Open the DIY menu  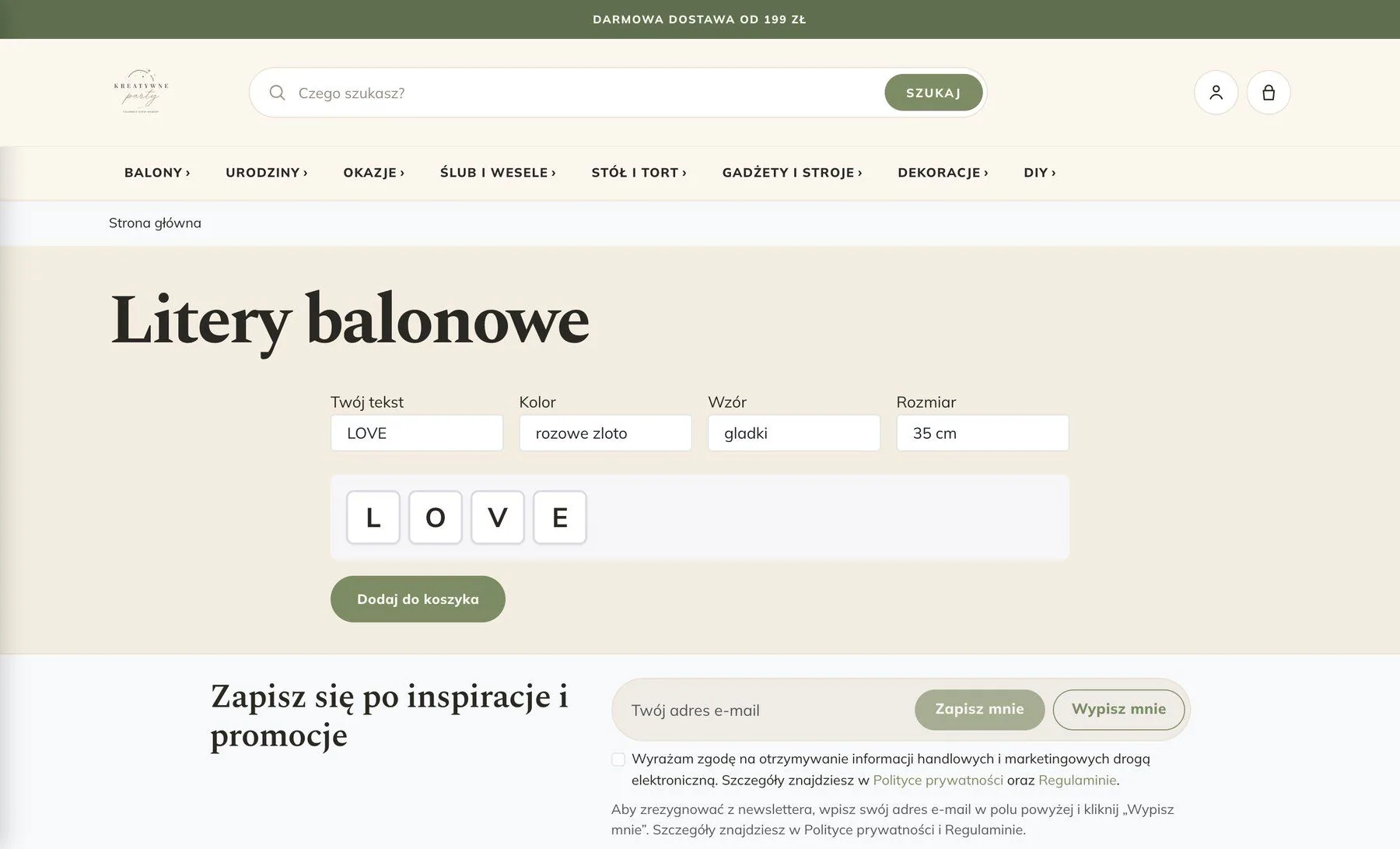[1039, 173]
